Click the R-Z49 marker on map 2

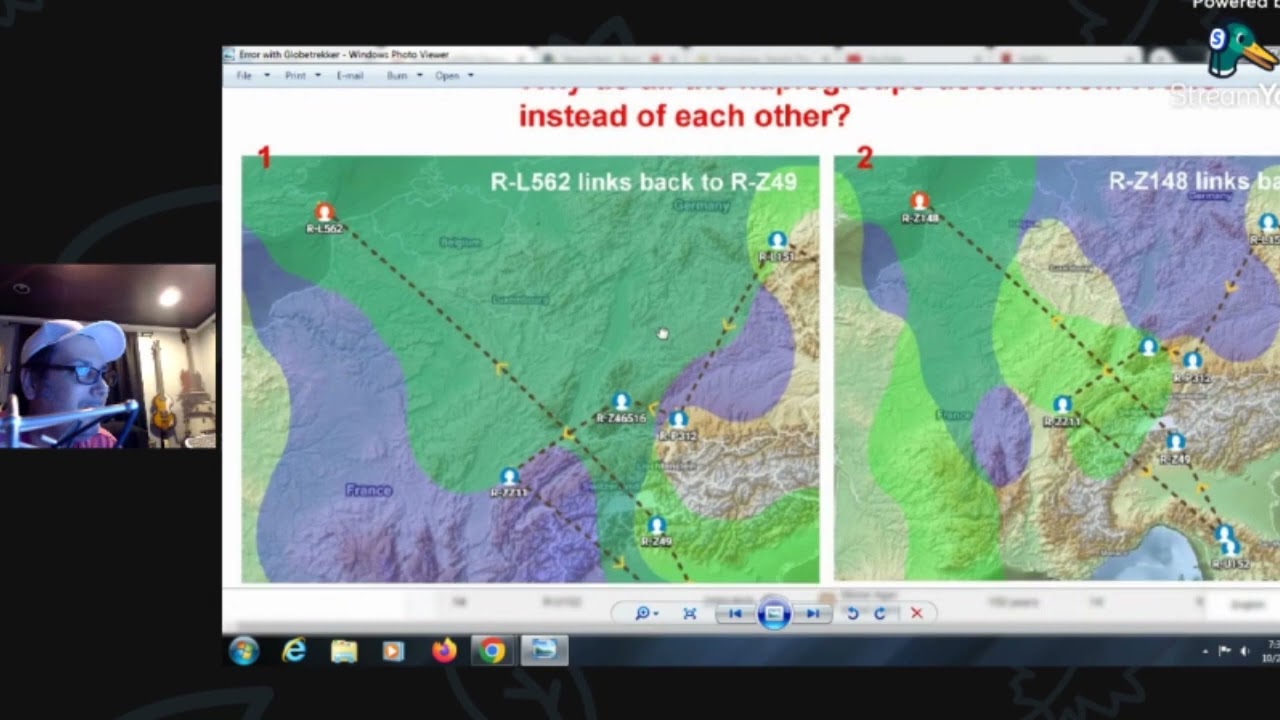pos(1176,442)
